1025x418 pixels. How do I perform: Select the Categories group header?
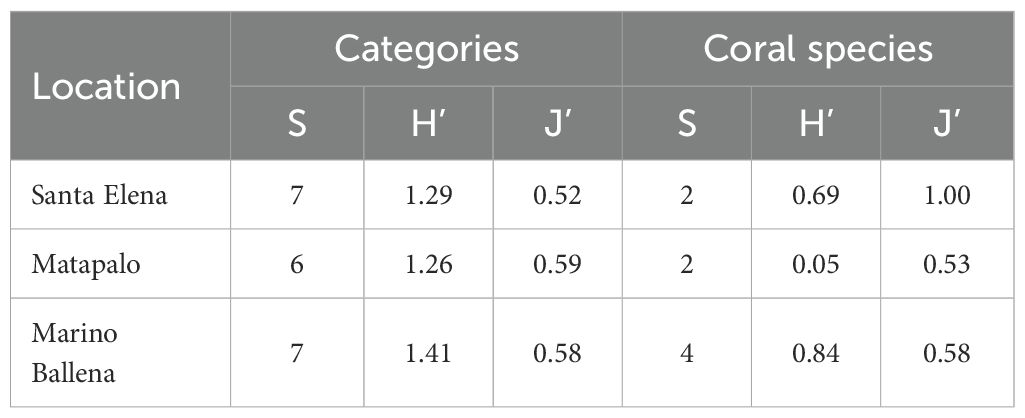pos(426,49)
